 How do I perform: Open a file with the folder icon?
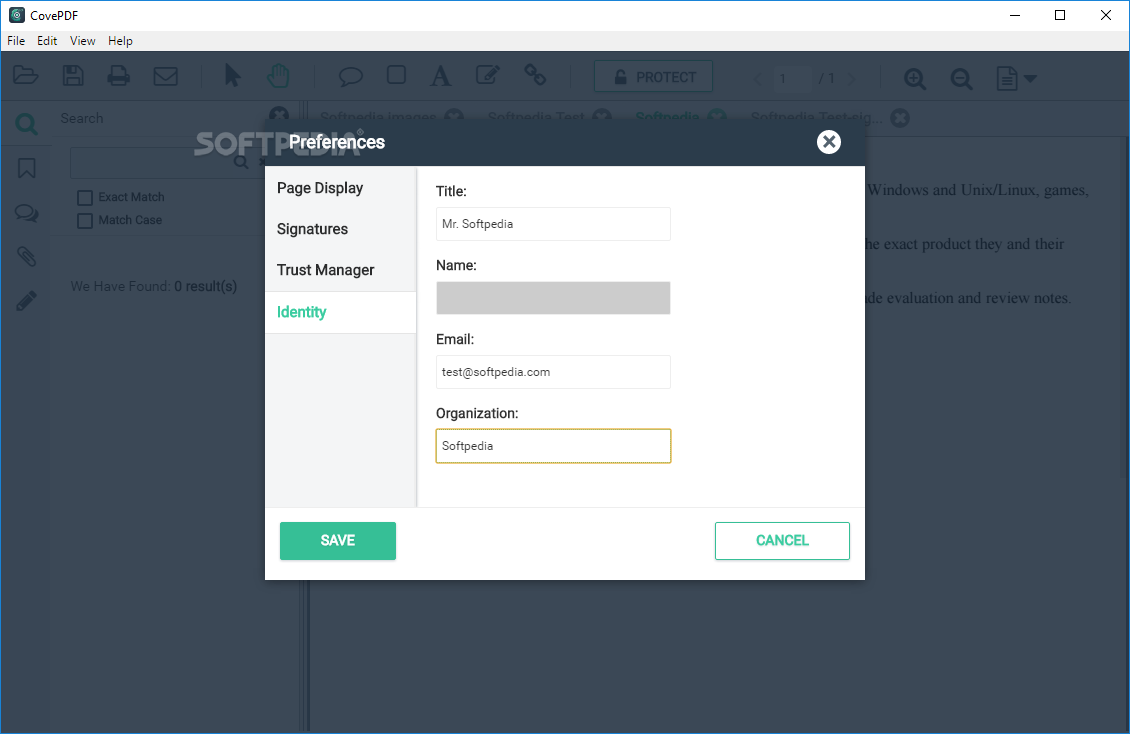coord(25,76)
